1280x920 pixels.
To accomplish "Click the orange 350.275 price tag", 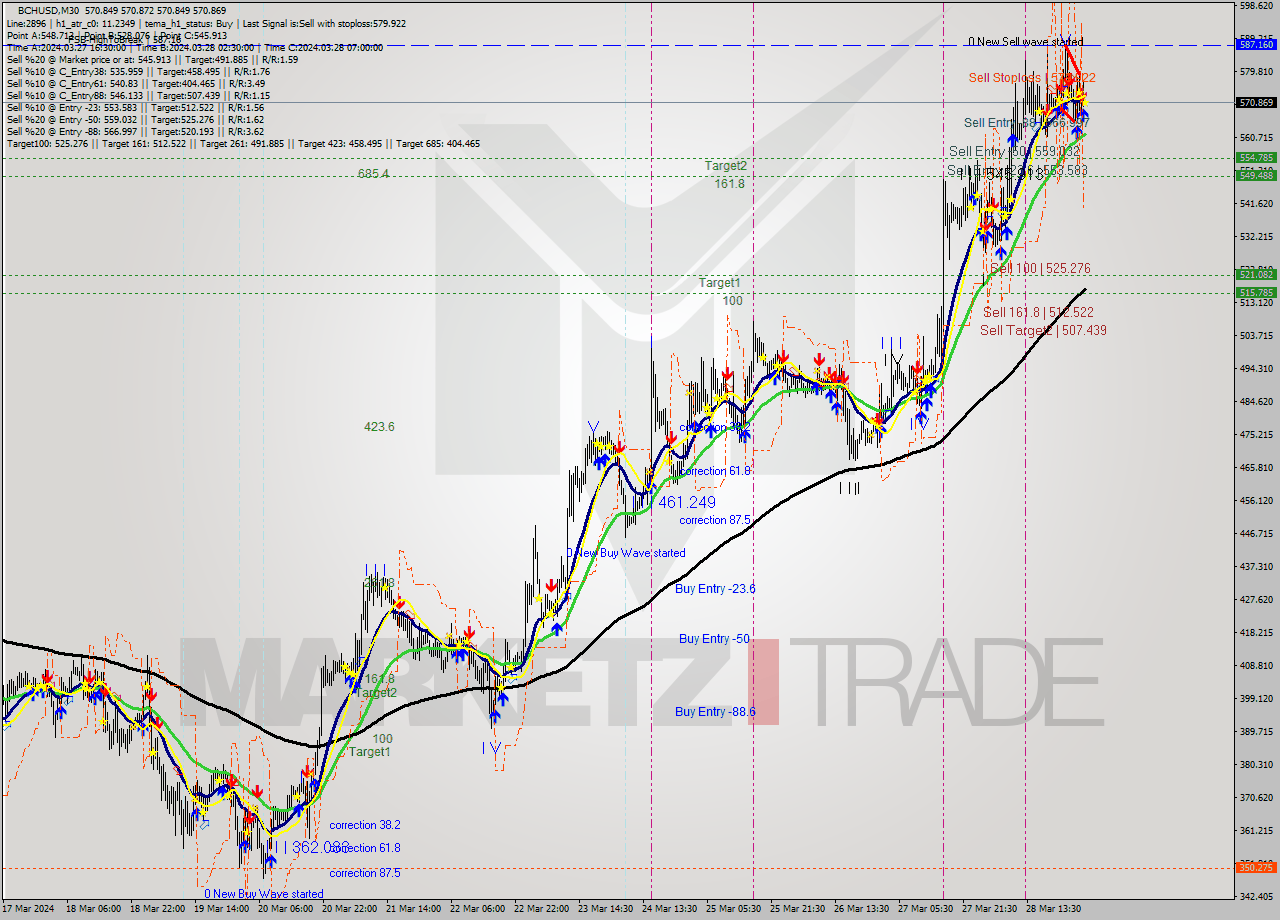I will coord(1256,866).
